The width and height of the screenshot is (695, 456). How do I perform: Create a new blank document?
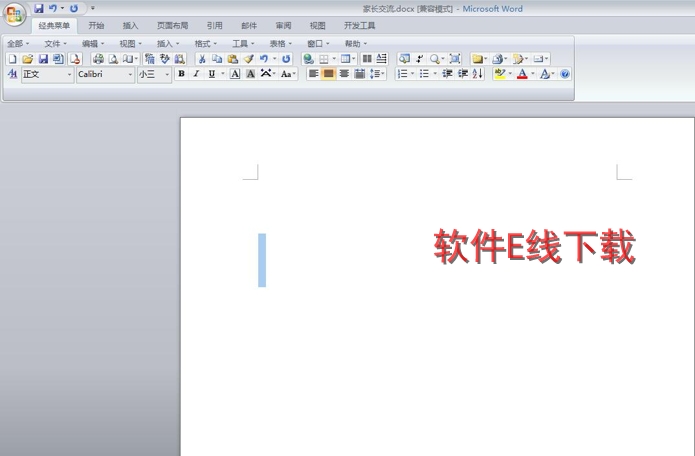[x=12, y=59]
